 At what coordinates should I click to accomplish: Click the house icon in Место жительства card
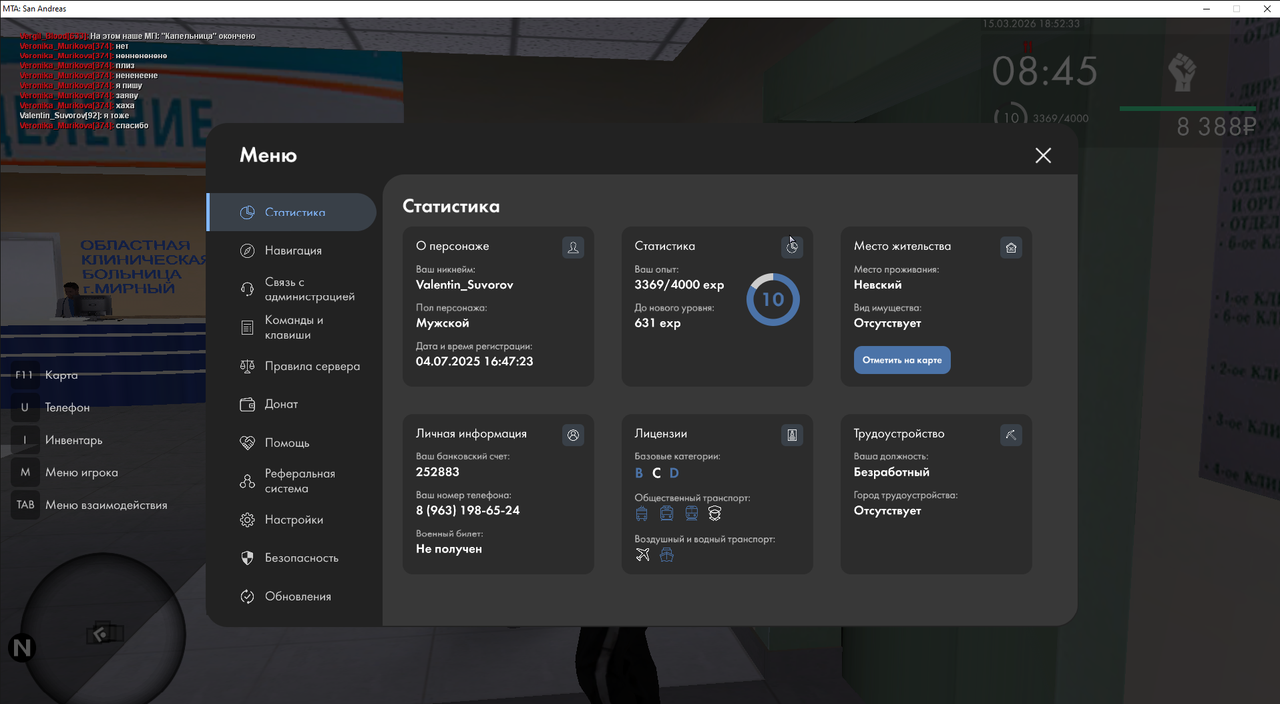click(x=1011, y=247)
